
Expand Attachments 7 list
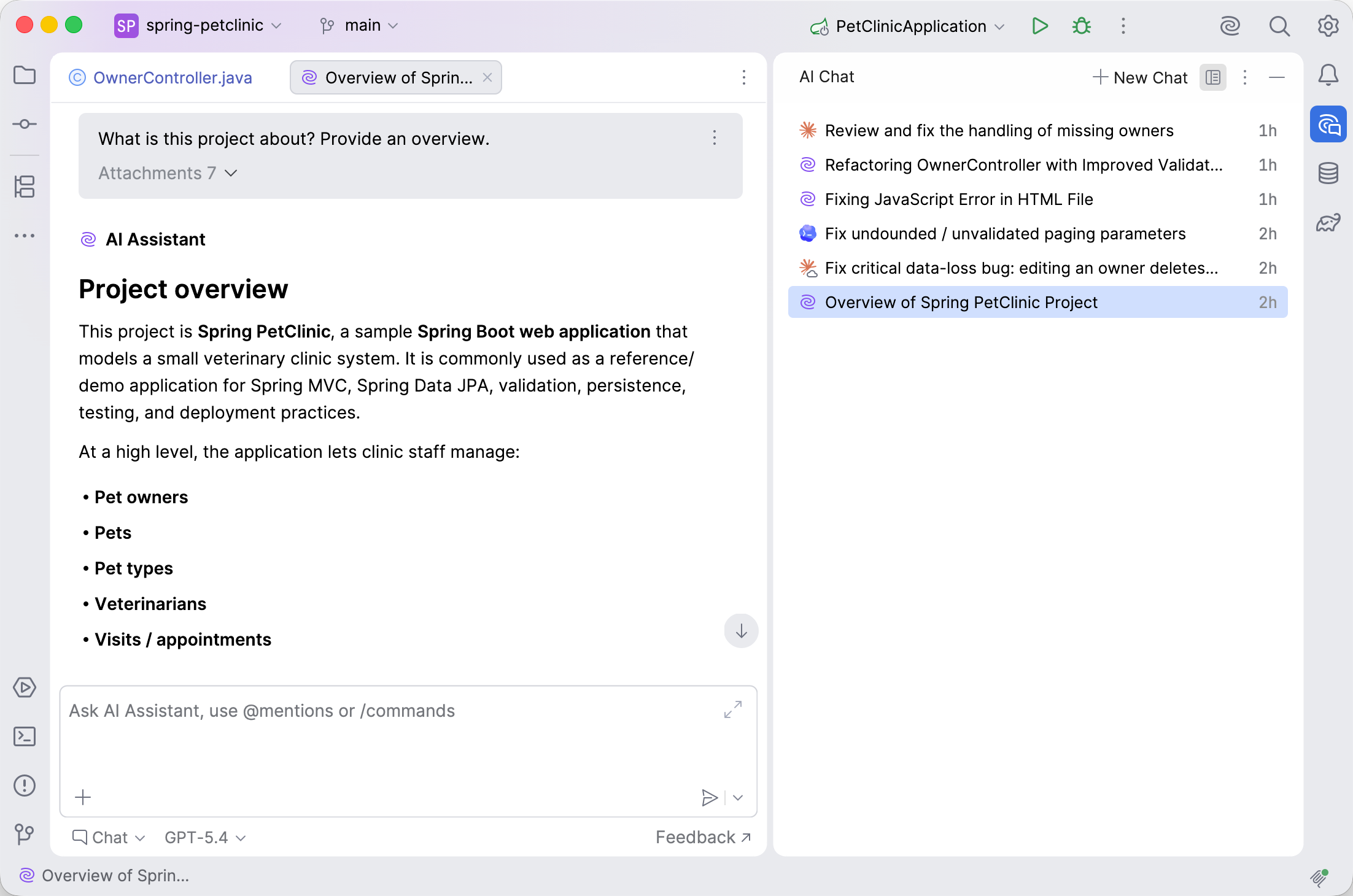tap(168, 173)
